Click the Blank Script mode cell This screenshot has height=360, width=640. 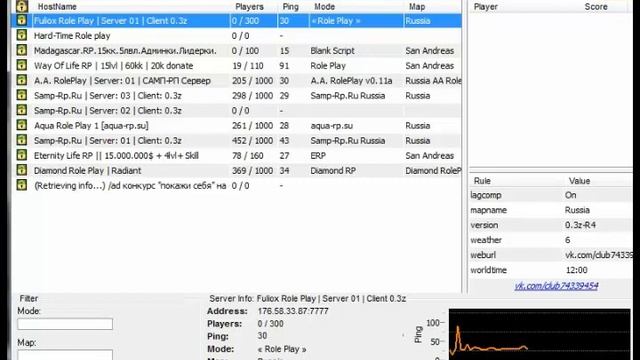point(332,51)
